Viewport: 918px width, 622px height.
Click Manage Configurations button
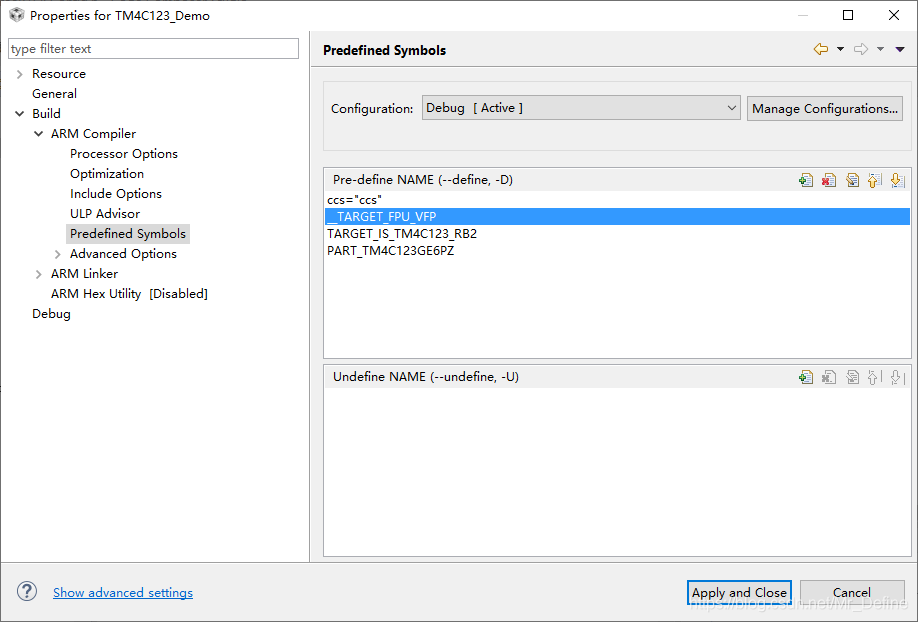point(824,108)
